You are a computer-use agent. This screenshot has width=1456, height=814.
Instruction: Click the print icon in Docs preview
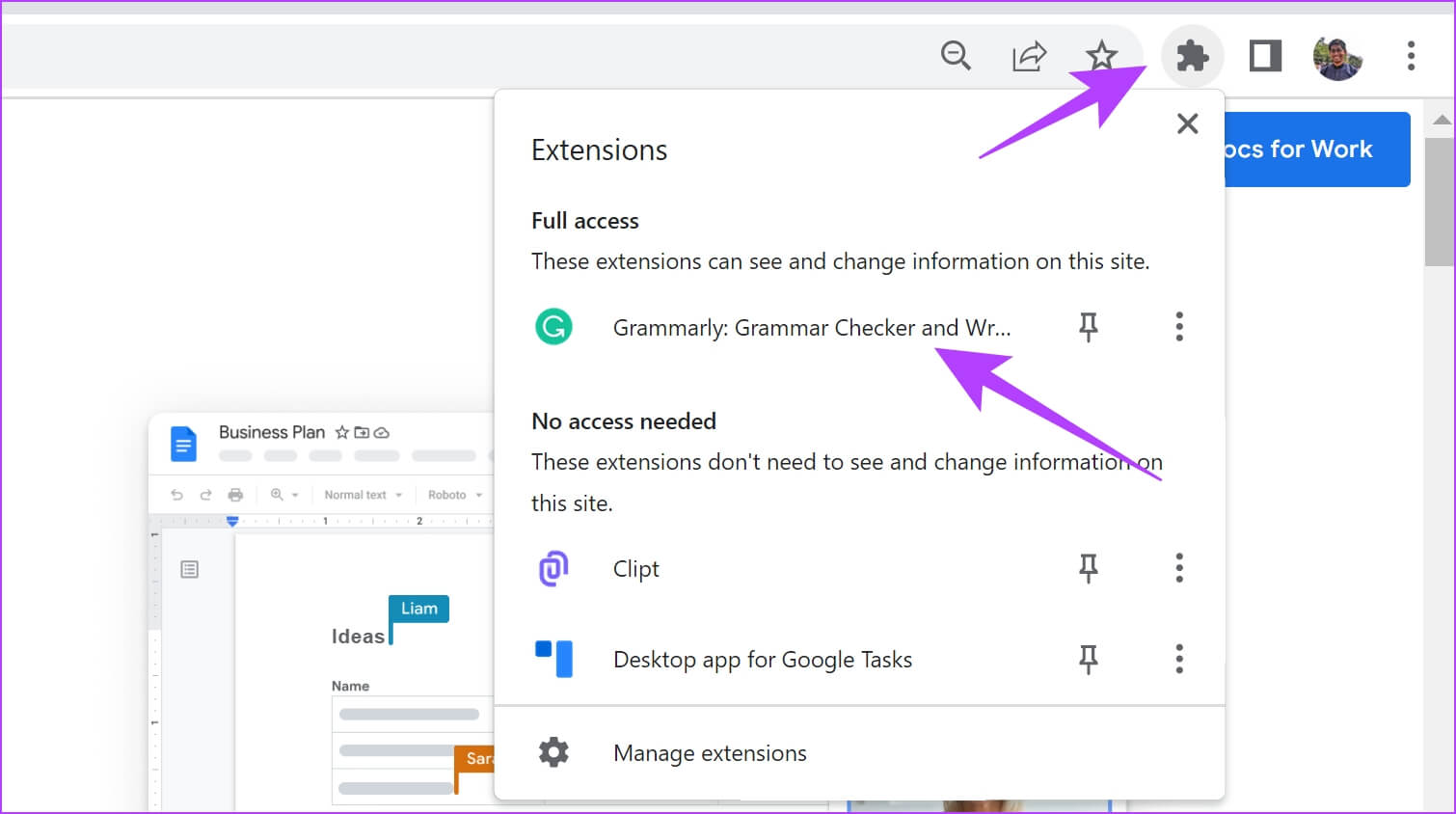click(x=235, y=495)
